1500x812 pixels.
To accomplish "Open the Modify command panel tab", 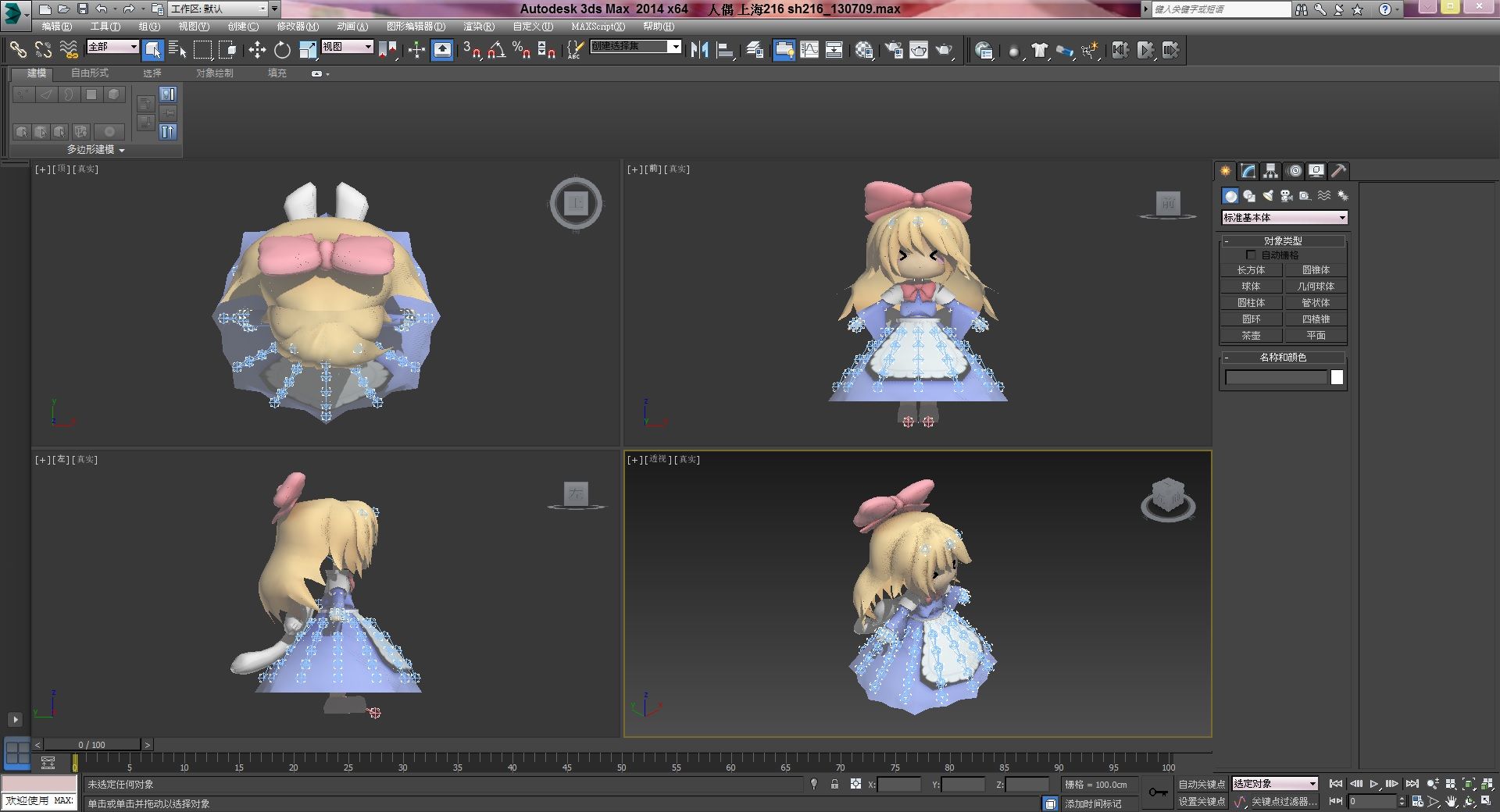I will pyautogui.click(x=1248, y=171).
